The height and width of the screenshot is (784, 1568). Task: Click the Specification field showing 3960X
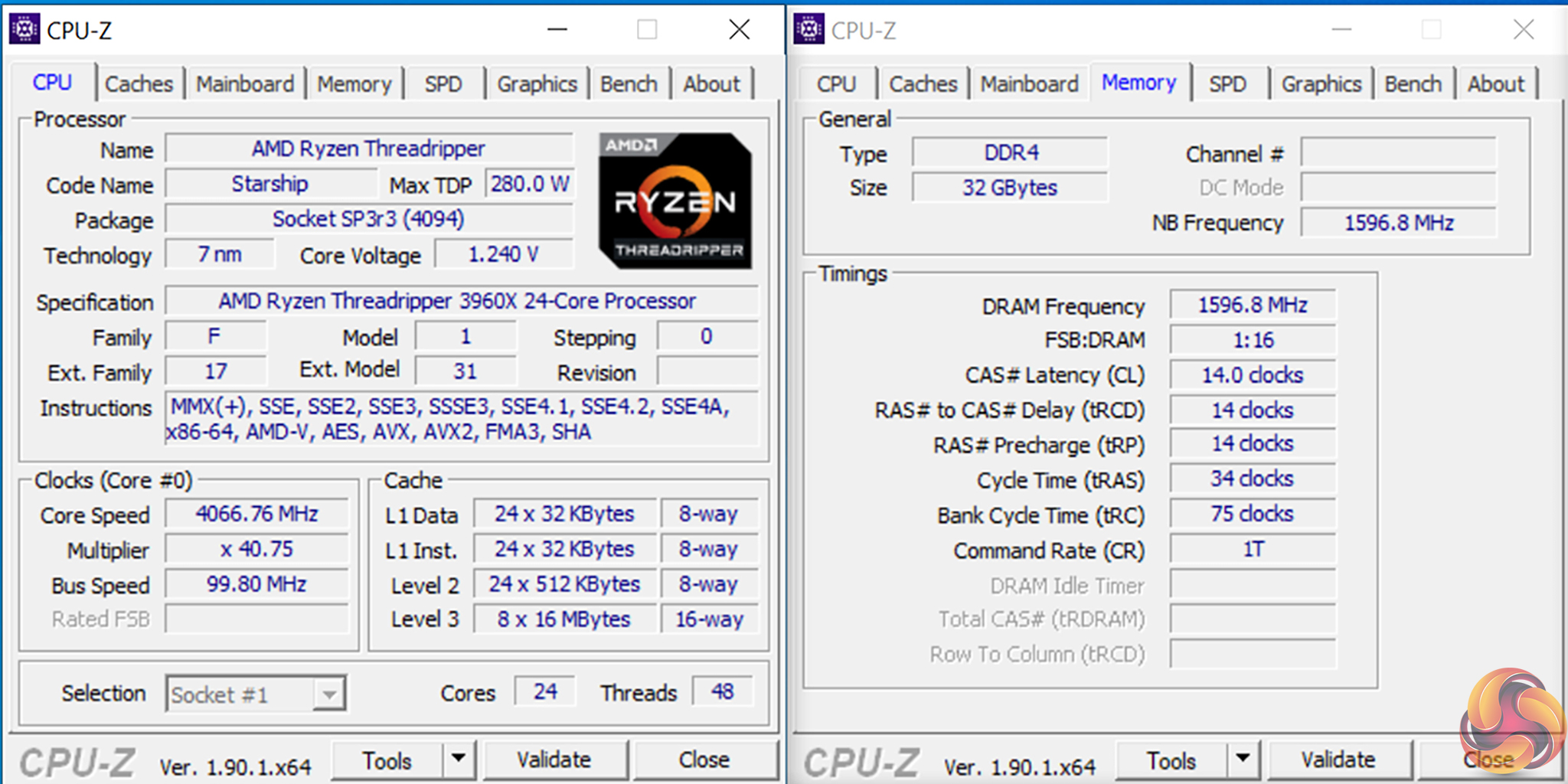point(461,301)
